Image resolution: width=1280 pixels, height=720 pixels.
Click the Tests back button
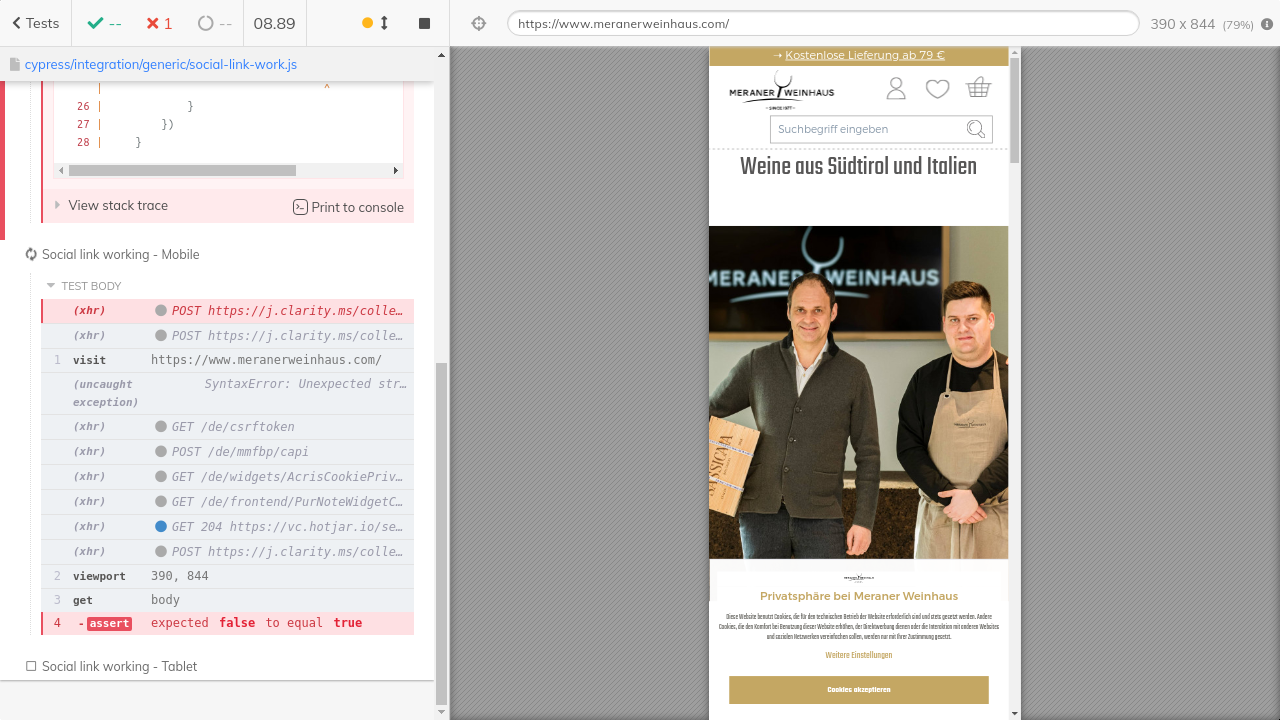click(x=35, y=23)
